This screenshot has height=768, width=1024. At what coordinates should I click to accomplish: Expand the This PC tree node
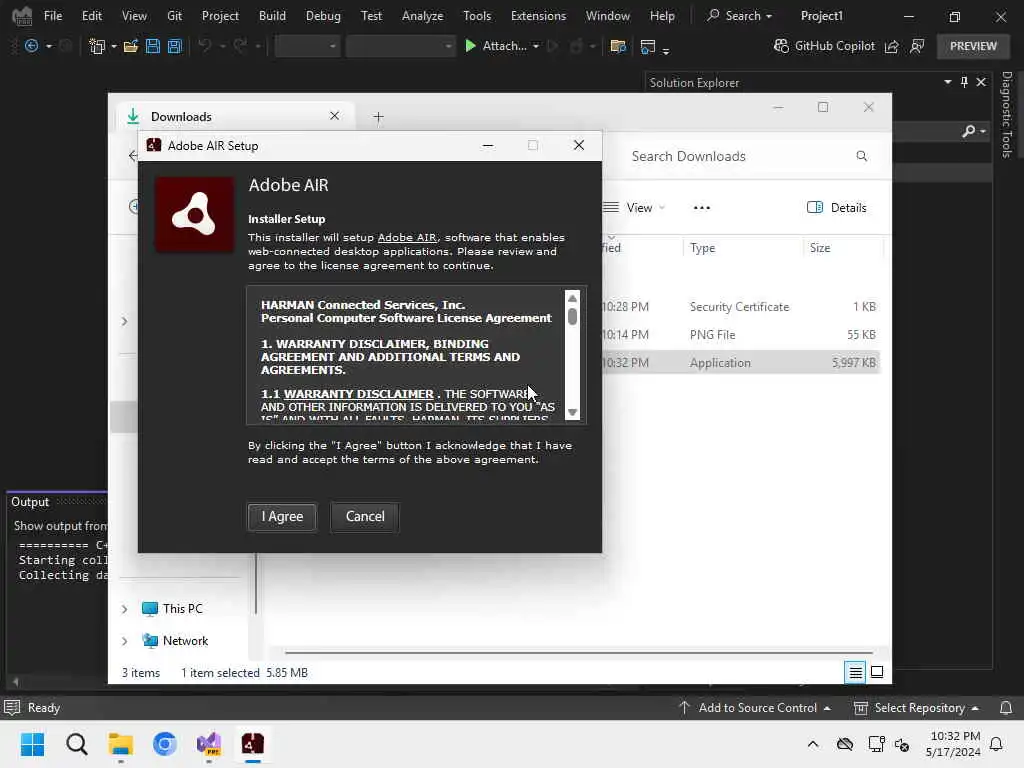pyautogui.click(x=125, y=609)
